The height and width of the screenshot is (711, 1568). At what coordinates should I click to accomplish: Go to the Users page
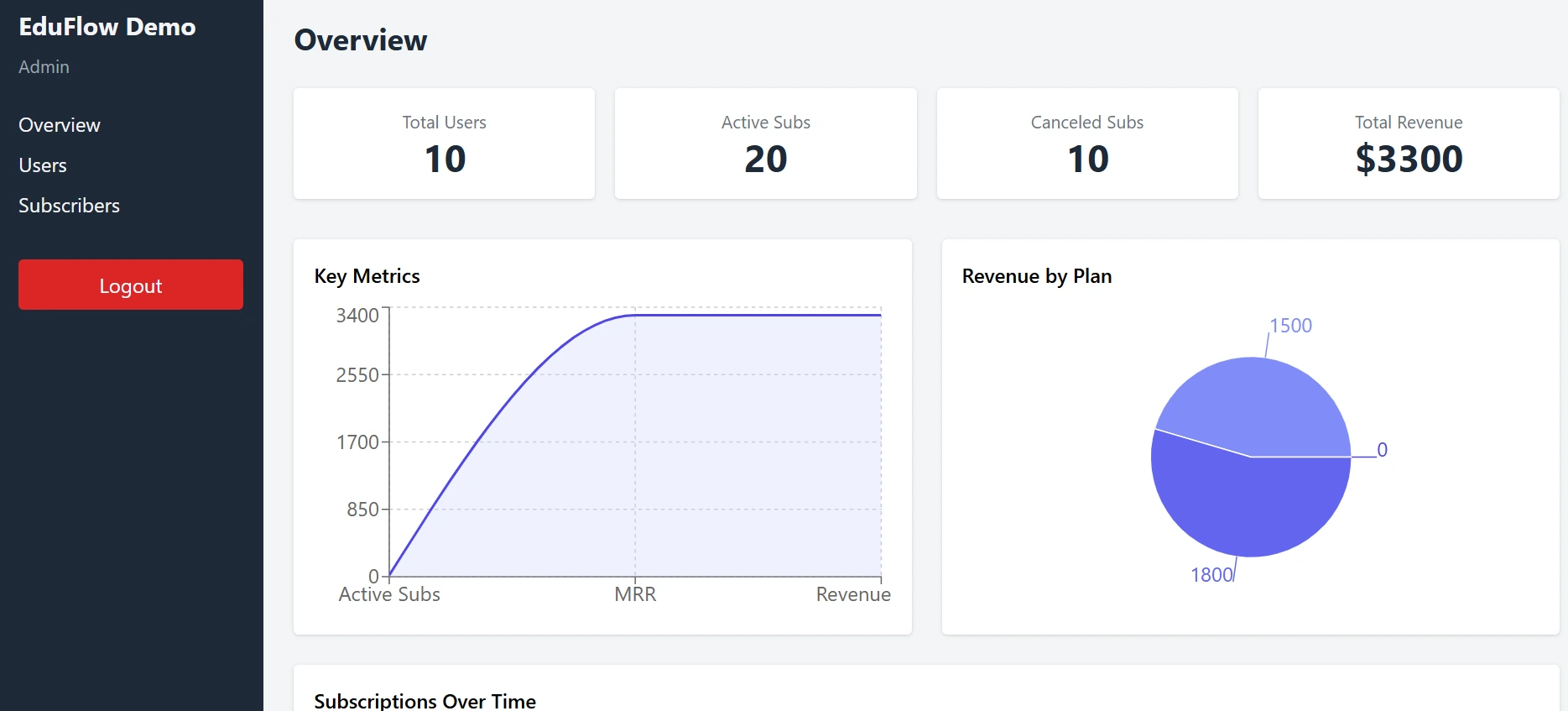43,165
